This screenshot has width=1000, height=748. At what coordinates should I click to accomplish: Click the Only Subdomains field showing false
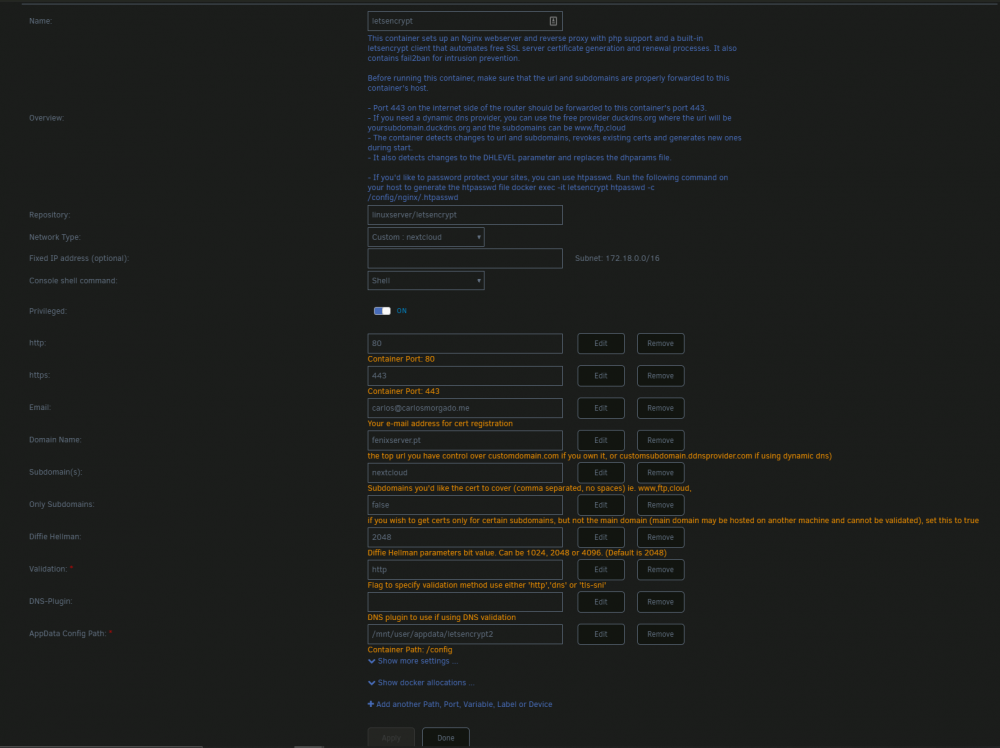(465, 505)
